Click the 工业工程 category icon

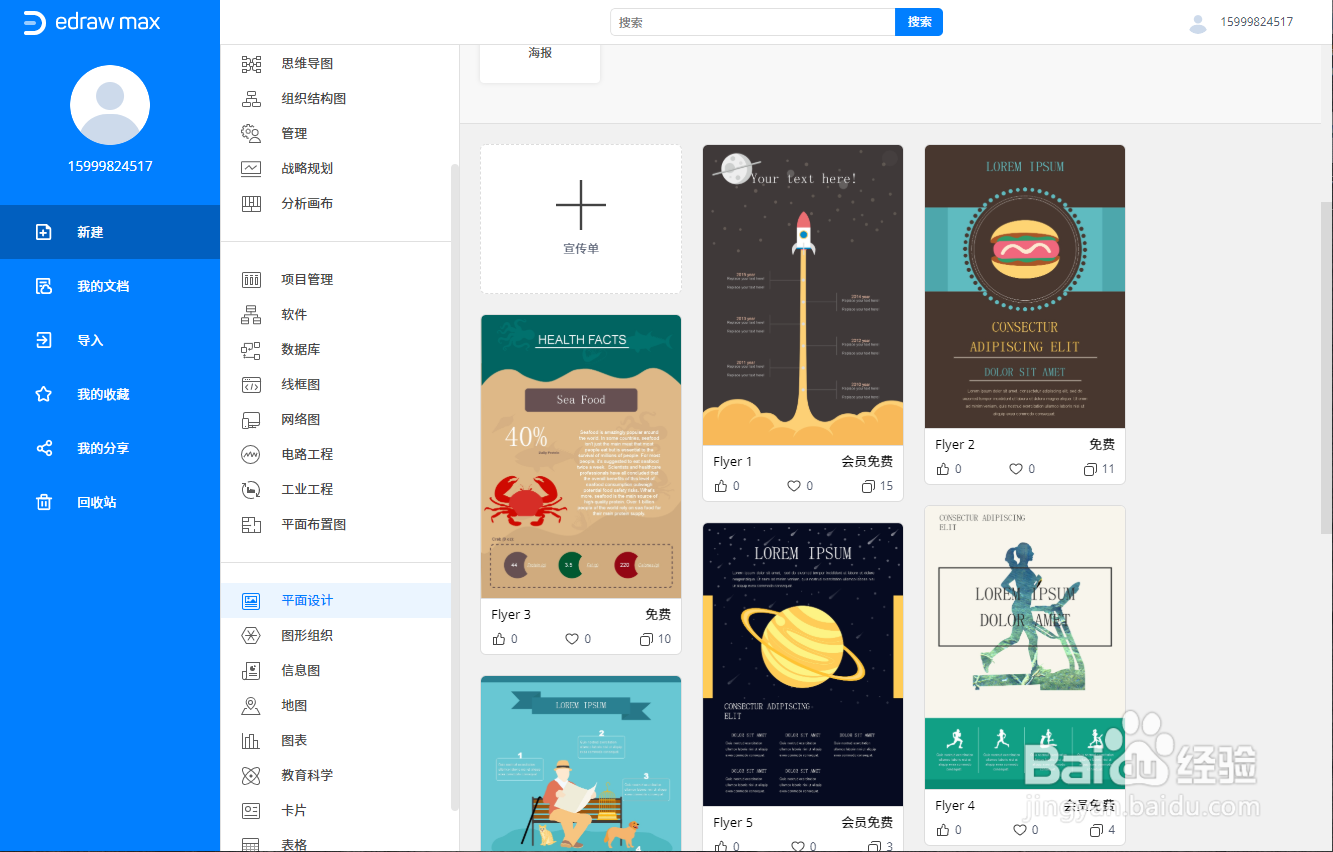tap(251, 489)
